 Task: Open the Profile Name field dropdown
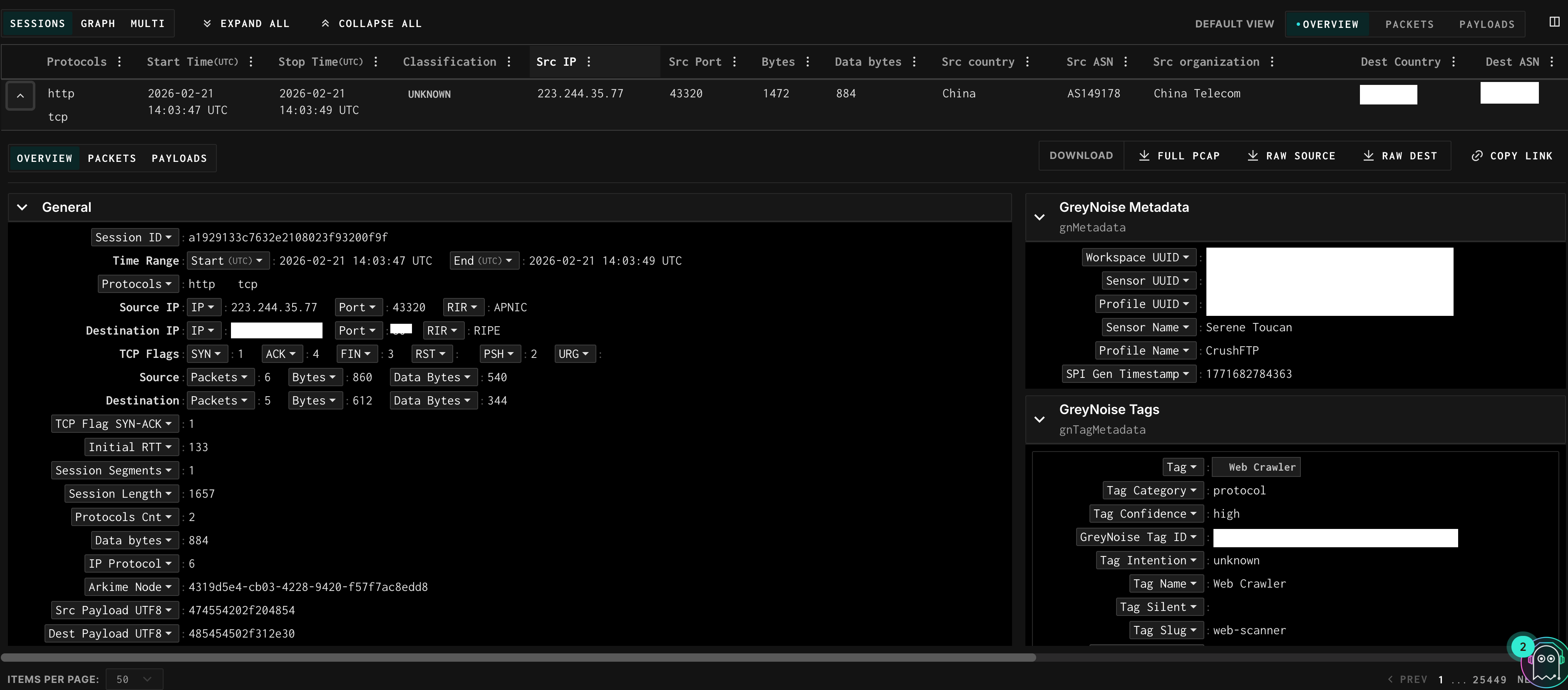[1144, 351]
